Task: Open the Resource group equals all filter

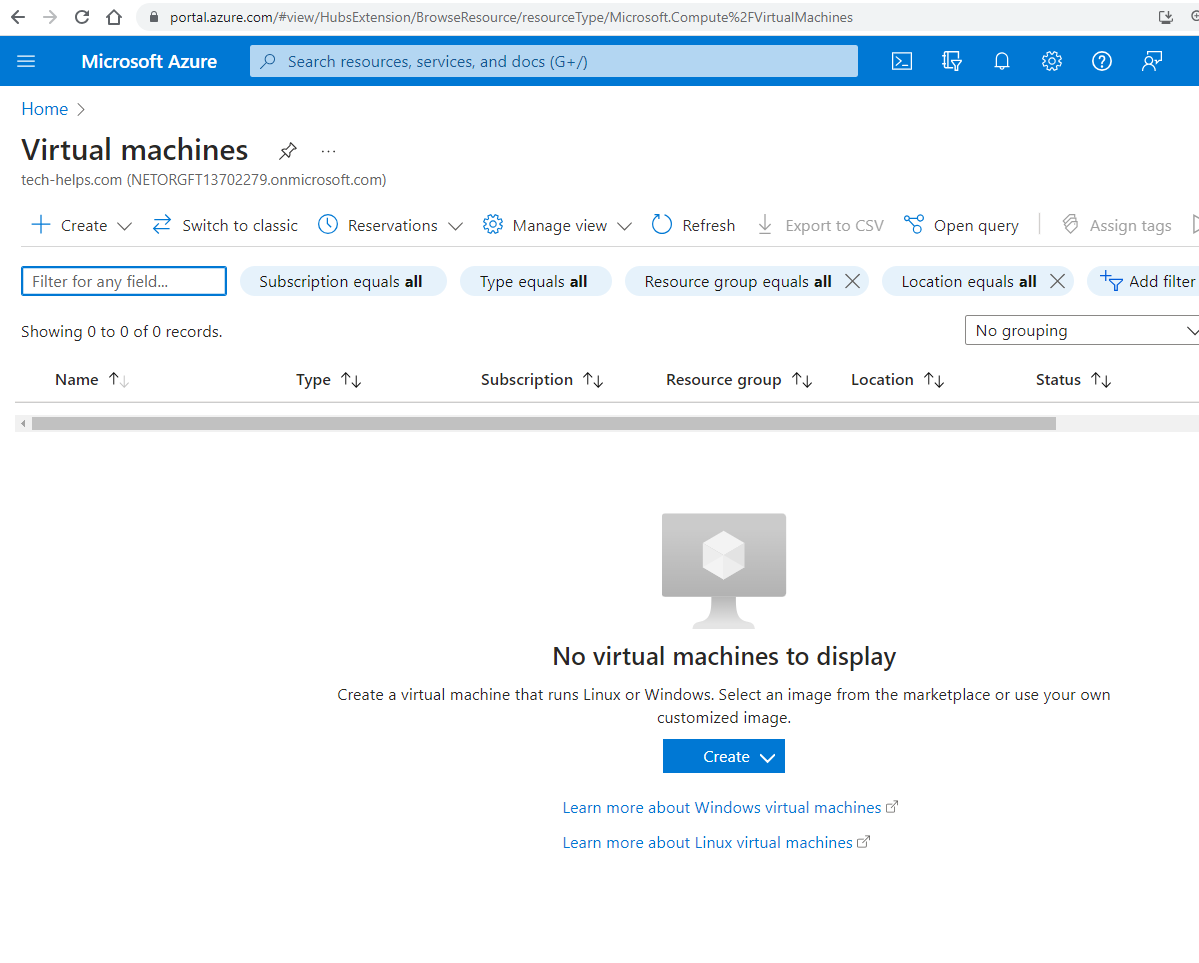Action: [738, 281]
